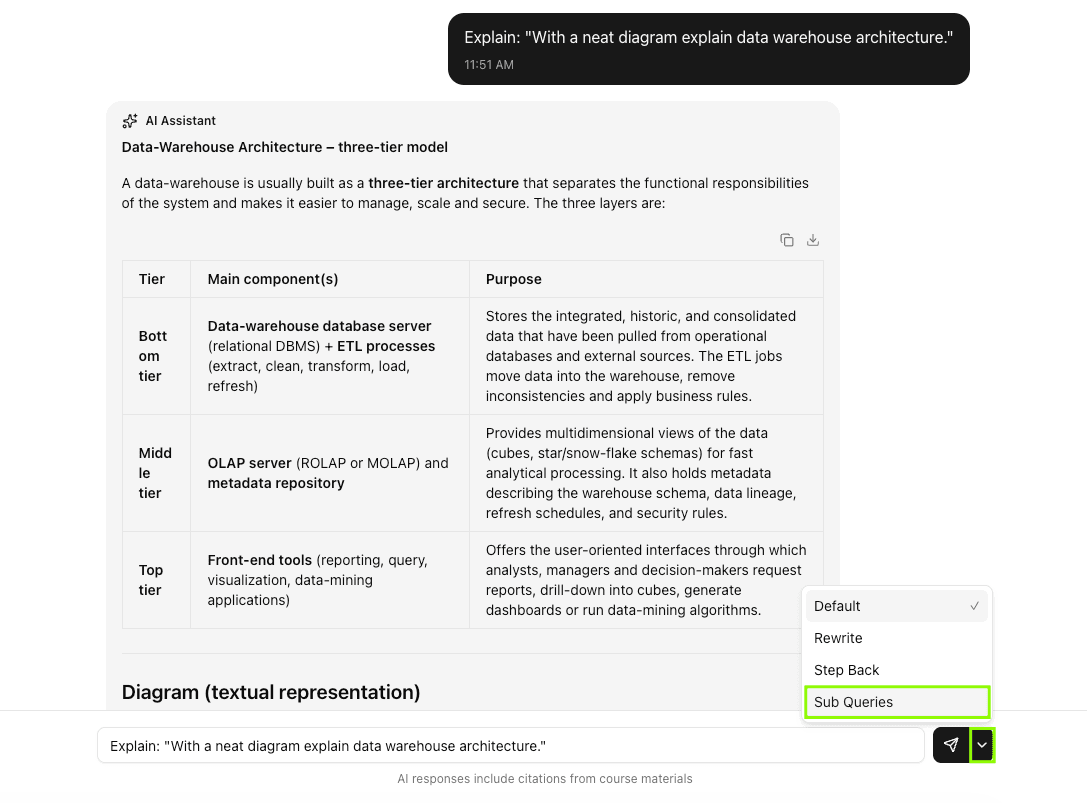
Task: Click the citations disclaimer text below the input
Action: (545, 778)
